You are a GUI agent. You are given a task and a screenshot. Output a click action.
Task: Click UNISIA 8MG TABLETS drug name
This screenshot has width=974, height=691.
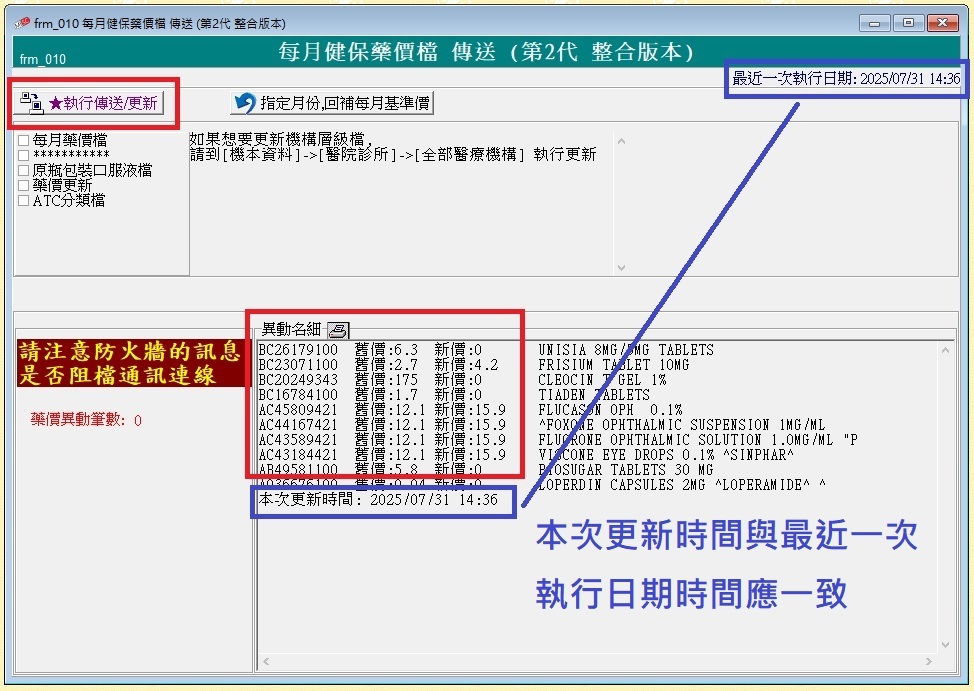click(x=626, y=350)
